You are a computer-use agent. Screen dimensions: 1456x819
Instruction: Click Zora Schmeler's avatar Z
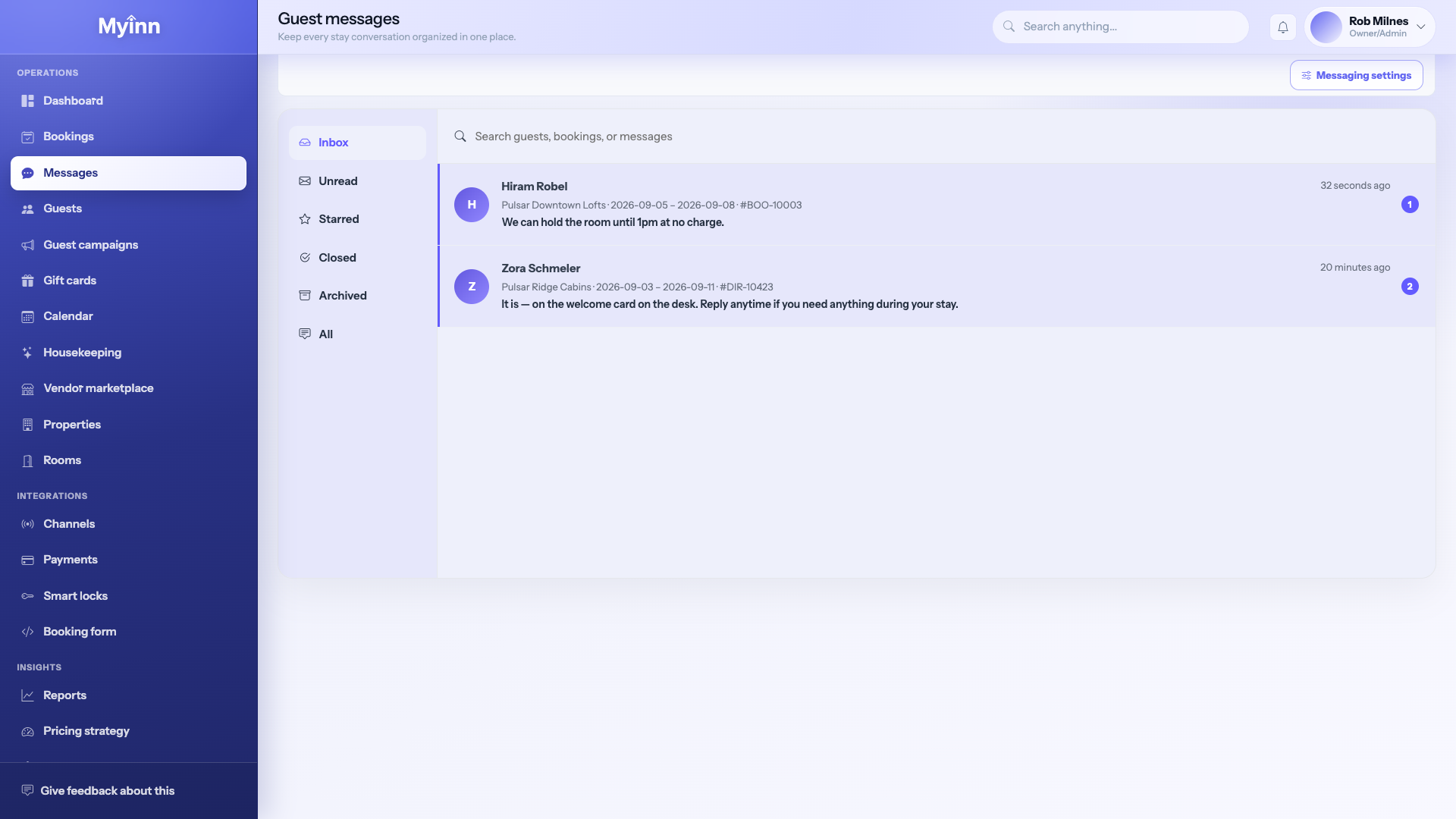tap(472, 287)
